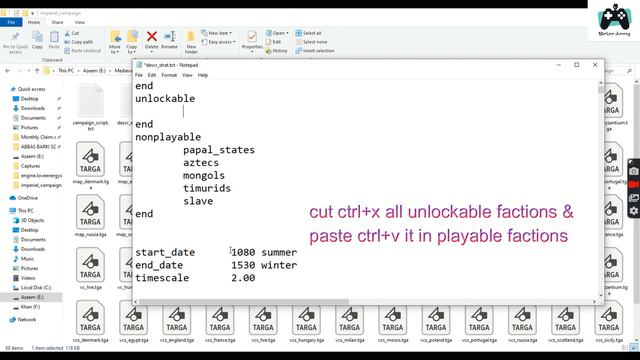Open the Easy access dropdown
This screenshot has height=360, width=640.
[x=218, y=42]
